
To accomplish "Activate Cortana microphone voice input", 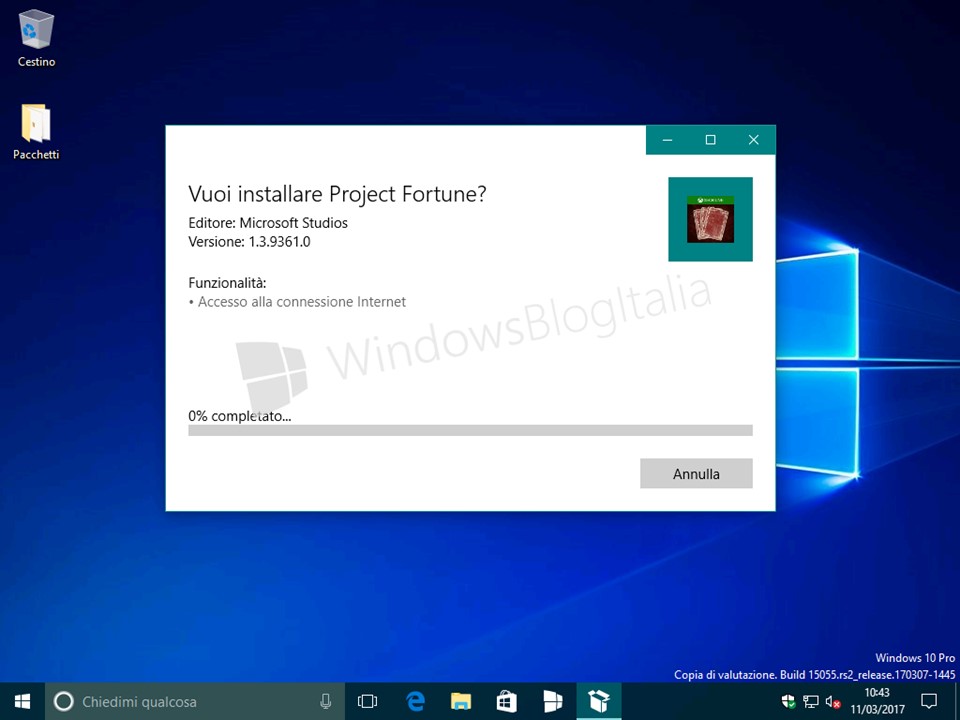I will [326, 702].
